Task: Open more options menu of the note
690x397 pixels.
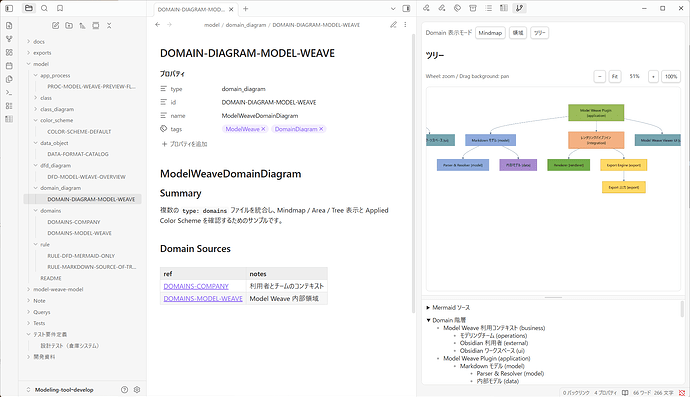Action: click(x=405, y=25)
